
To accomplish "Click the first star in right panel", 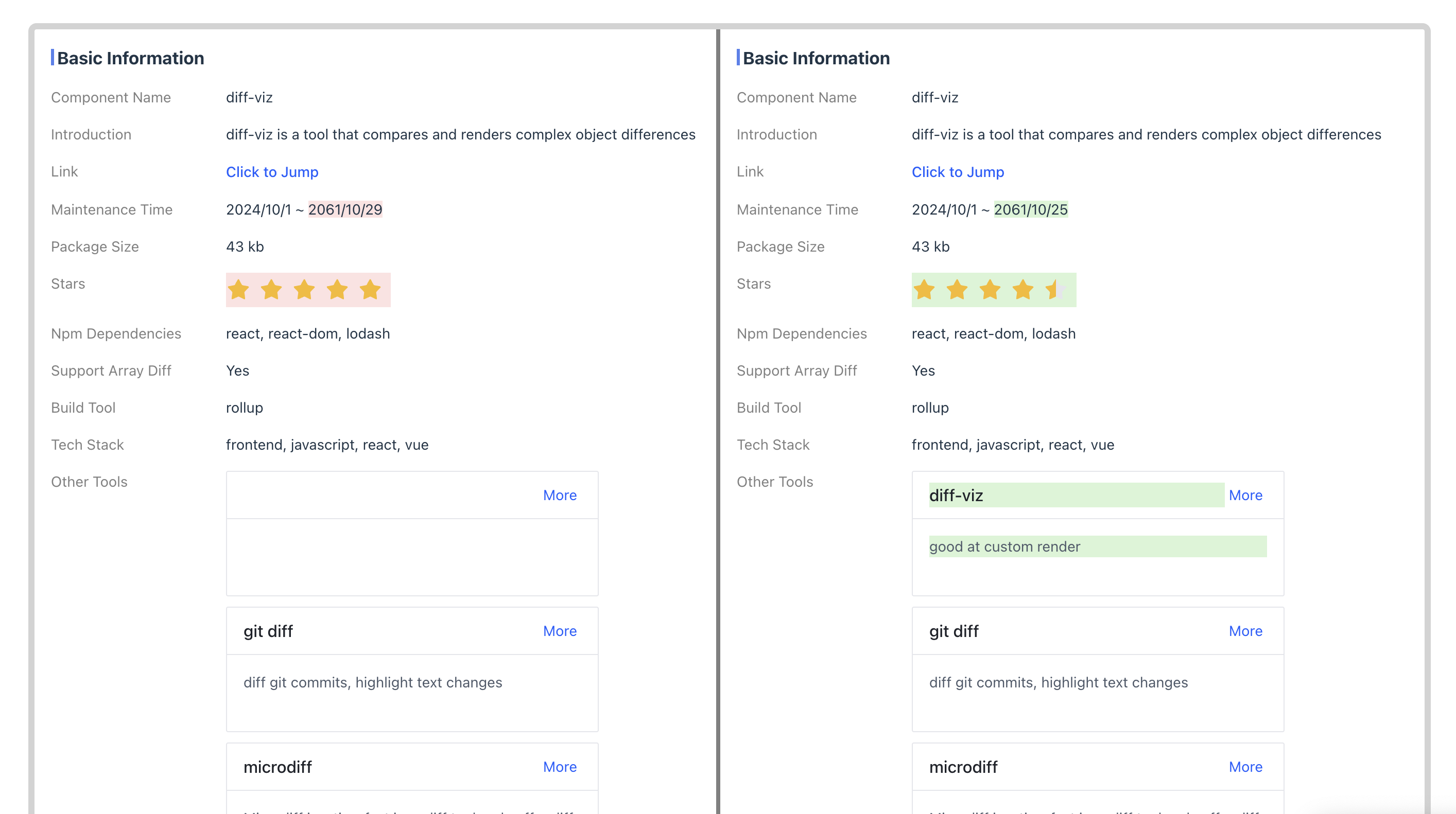I will pos(924,290).
